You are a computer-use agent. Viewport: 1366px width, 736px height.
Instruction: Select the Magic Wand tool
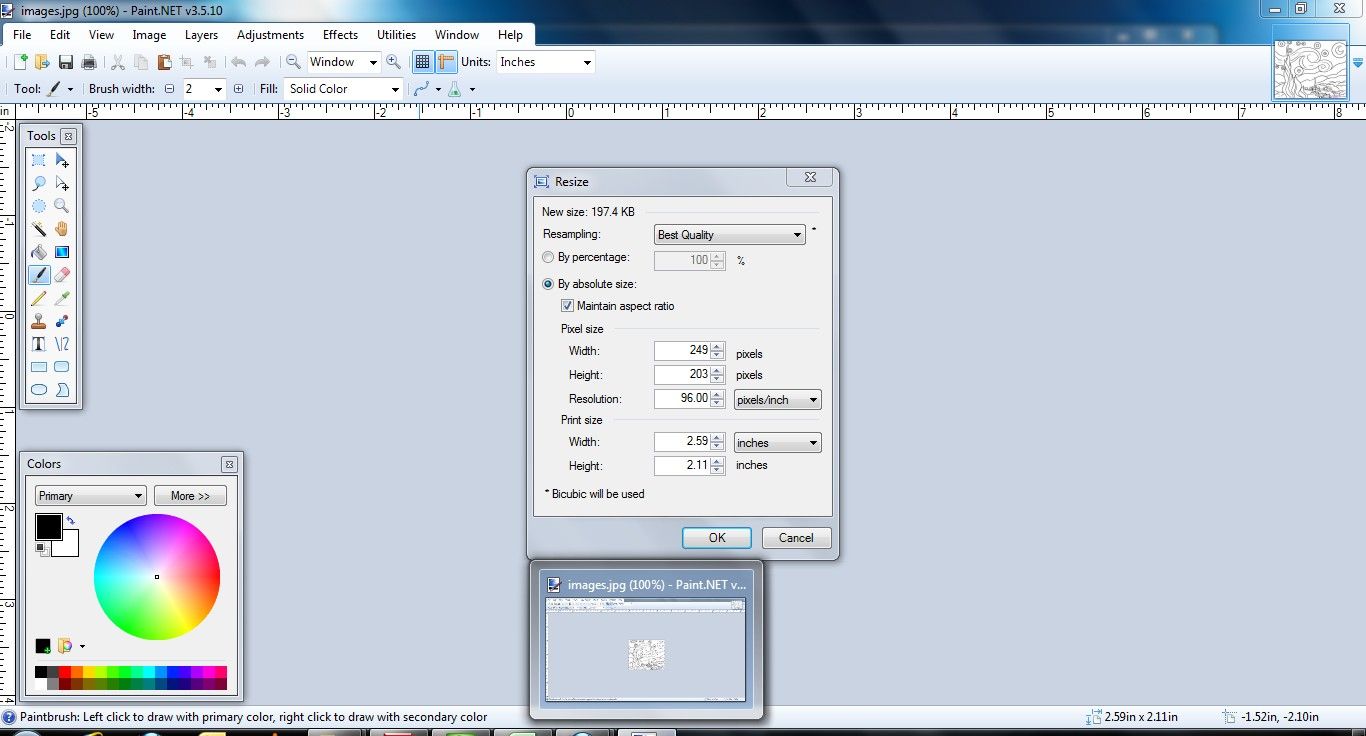pos(38,229)
